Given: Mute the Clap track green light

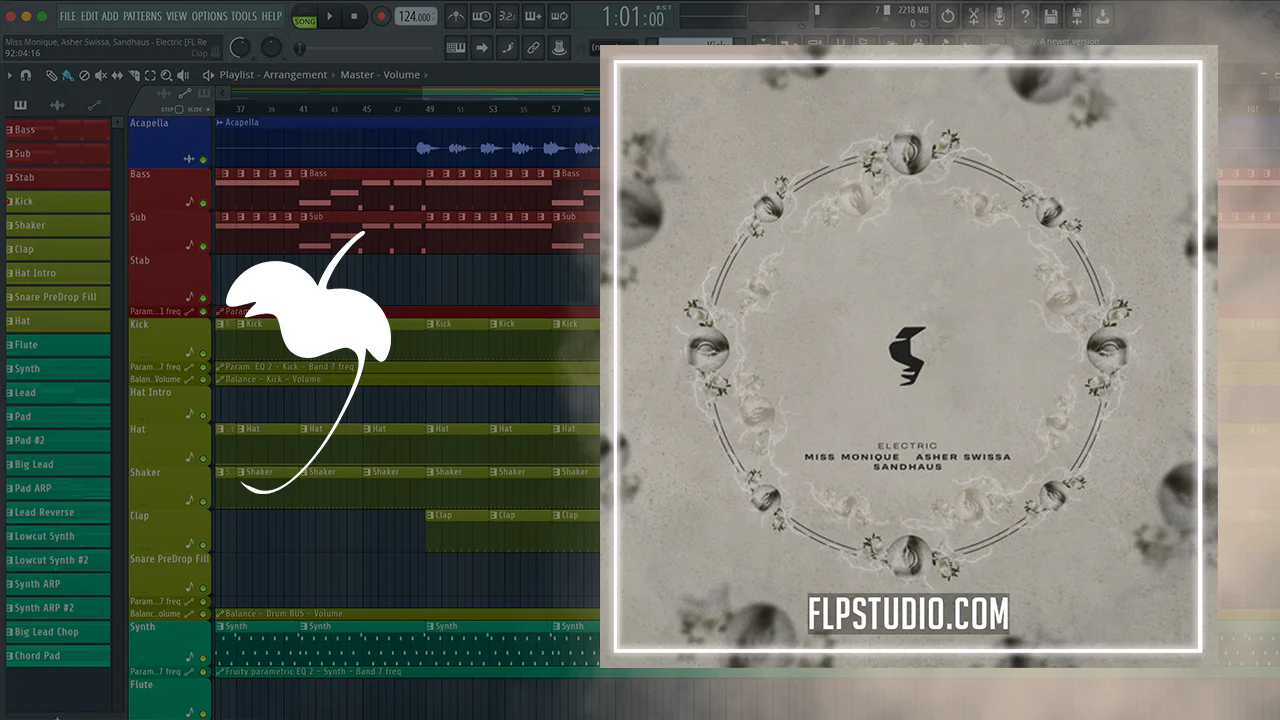Looking at the screenshot, I should 203,544.
